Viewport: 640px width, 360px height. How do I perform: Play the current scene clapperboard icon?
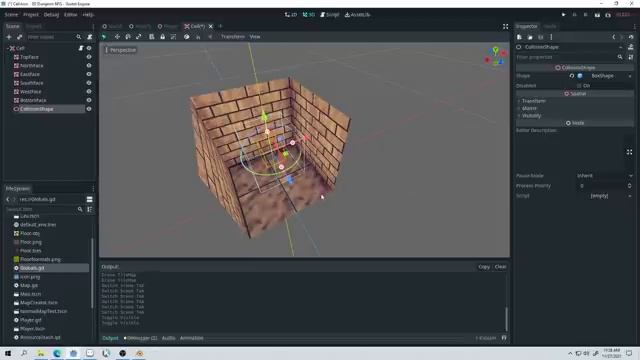tap(597, 15)
